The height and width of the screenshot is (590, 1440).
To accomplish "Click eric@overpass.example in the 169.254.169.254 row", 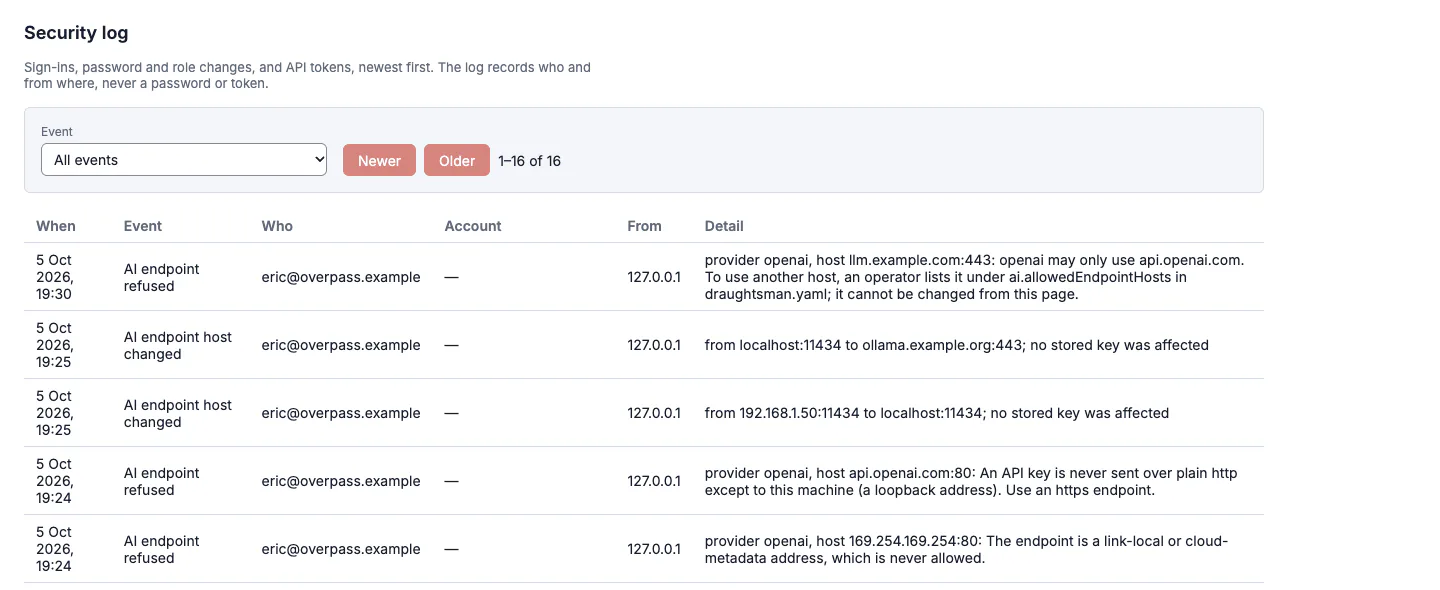I will click(341, 549).
